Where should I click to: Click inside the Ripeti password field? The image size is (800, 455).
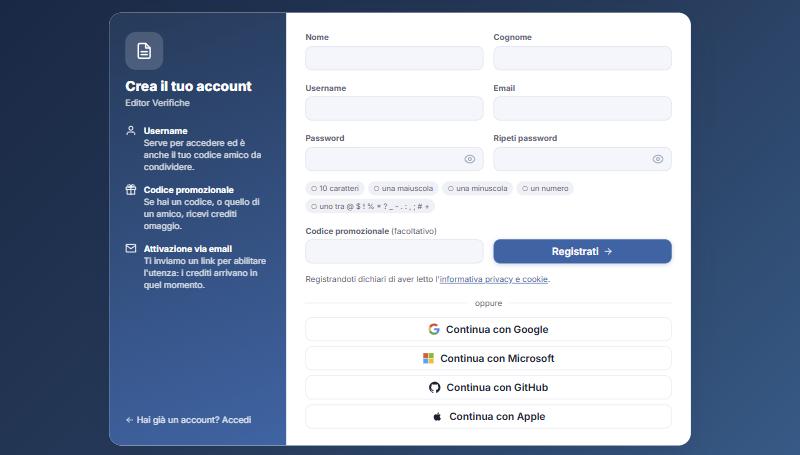[582, 159]
